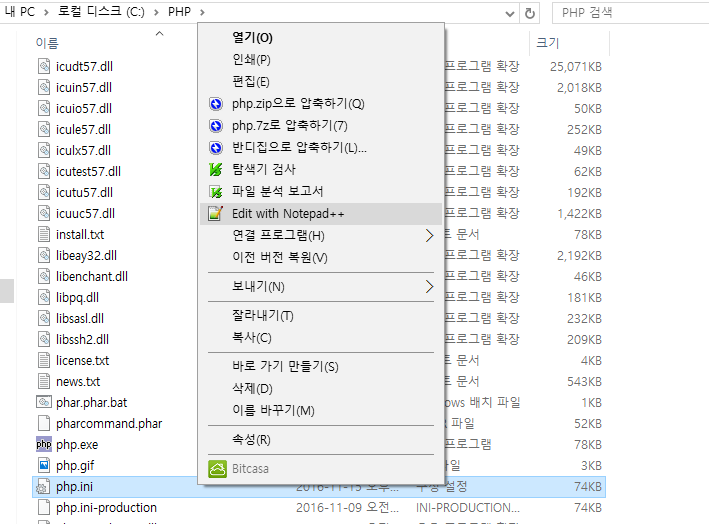Click the PHP 검색 search box
The width and height of the screenshot is (709, 524).
[630, 13]
